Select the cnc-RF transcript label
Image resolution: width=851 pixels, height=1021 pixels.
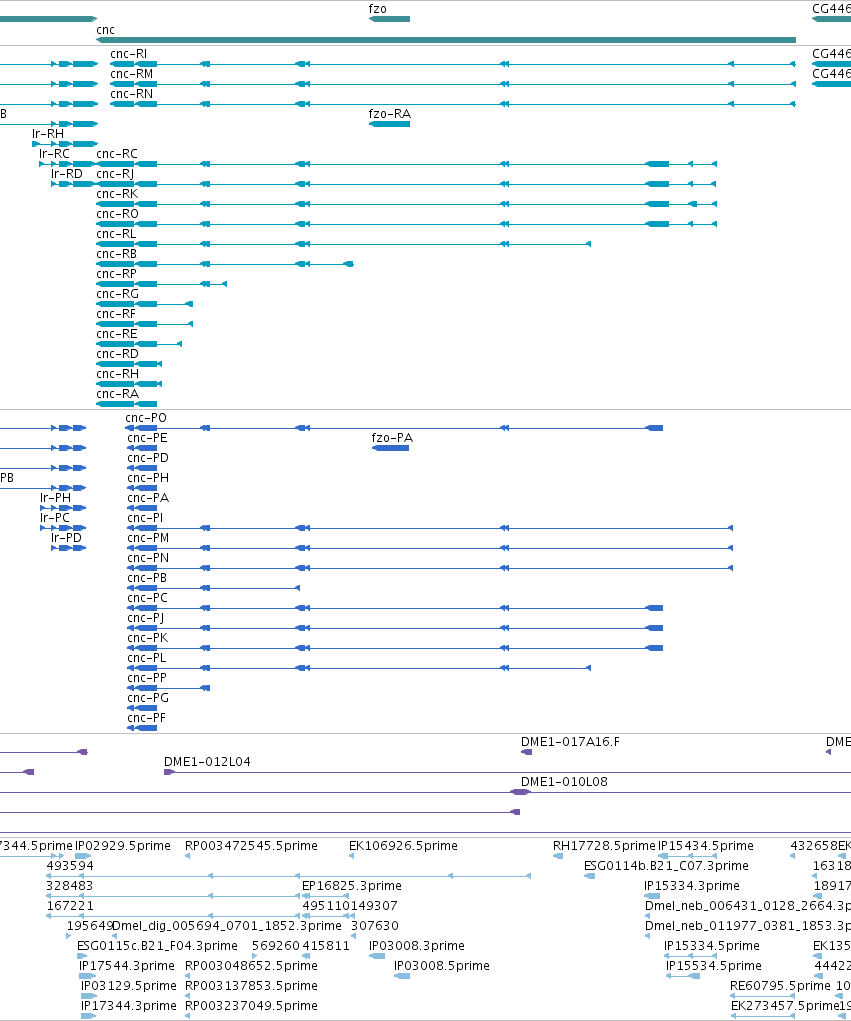[117, 314]
